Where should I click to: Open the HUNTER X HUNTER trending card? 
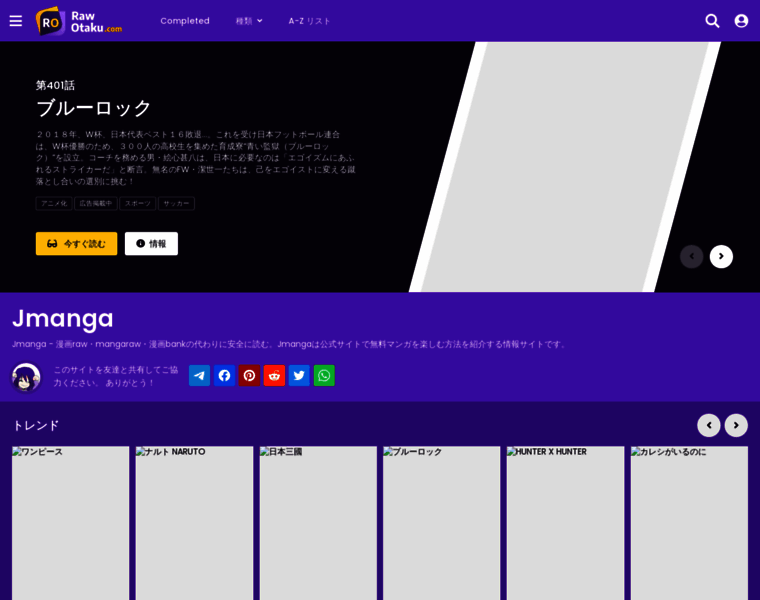[x=566, y=523]
